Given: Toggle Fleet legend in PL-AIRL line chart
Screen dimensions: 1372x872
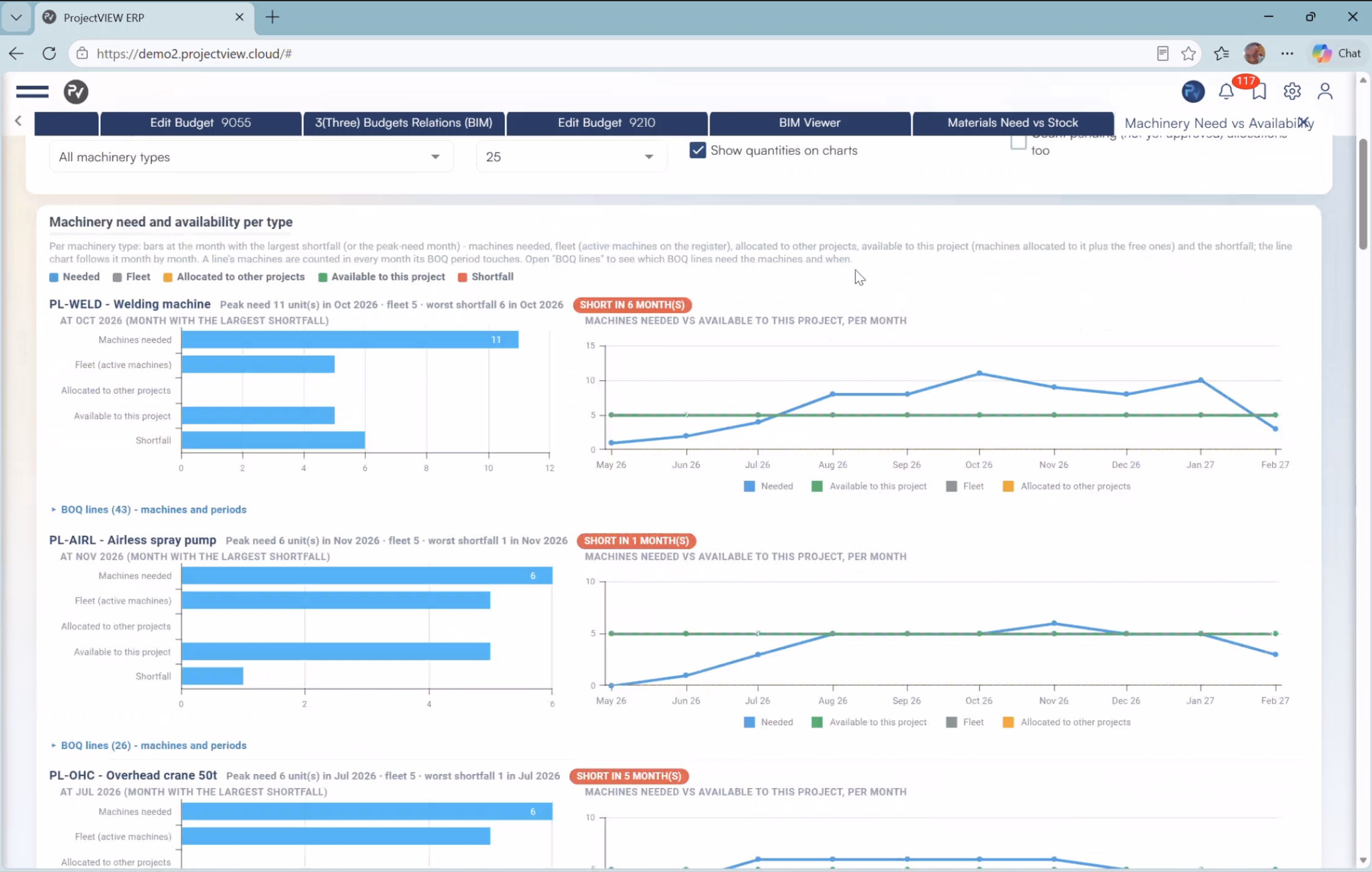Looking at the screenshot, I should click(965, 722).
